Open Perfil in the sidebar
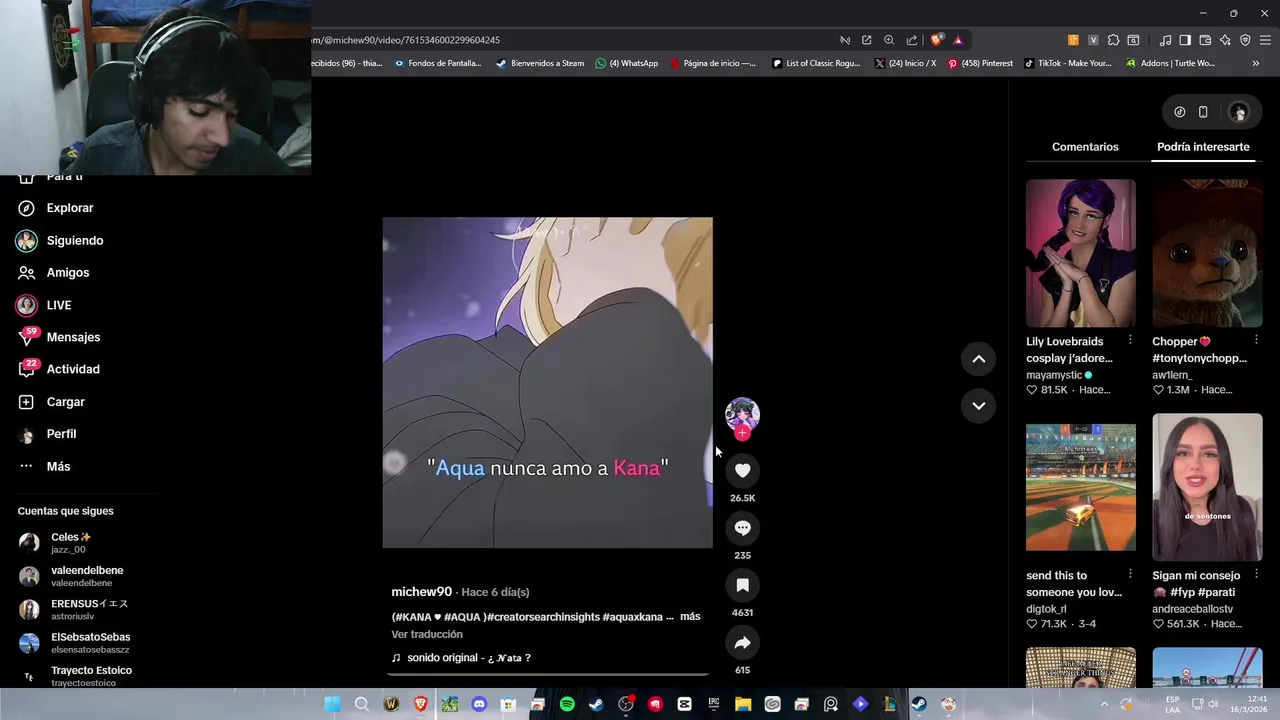Viewport: 1280px width, 720px height. pos(47,434)
